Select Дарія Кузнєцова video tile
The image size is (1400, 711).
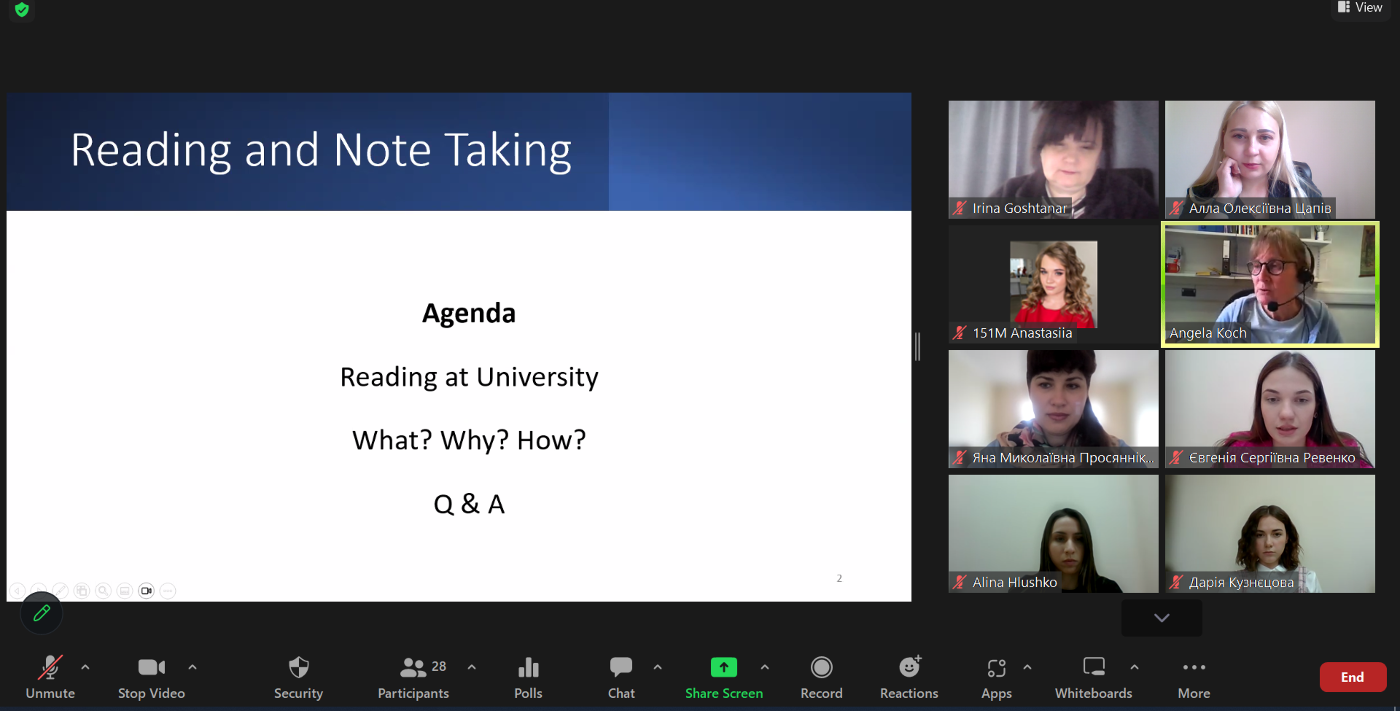pyautogui.click(x=1270, y=533)
